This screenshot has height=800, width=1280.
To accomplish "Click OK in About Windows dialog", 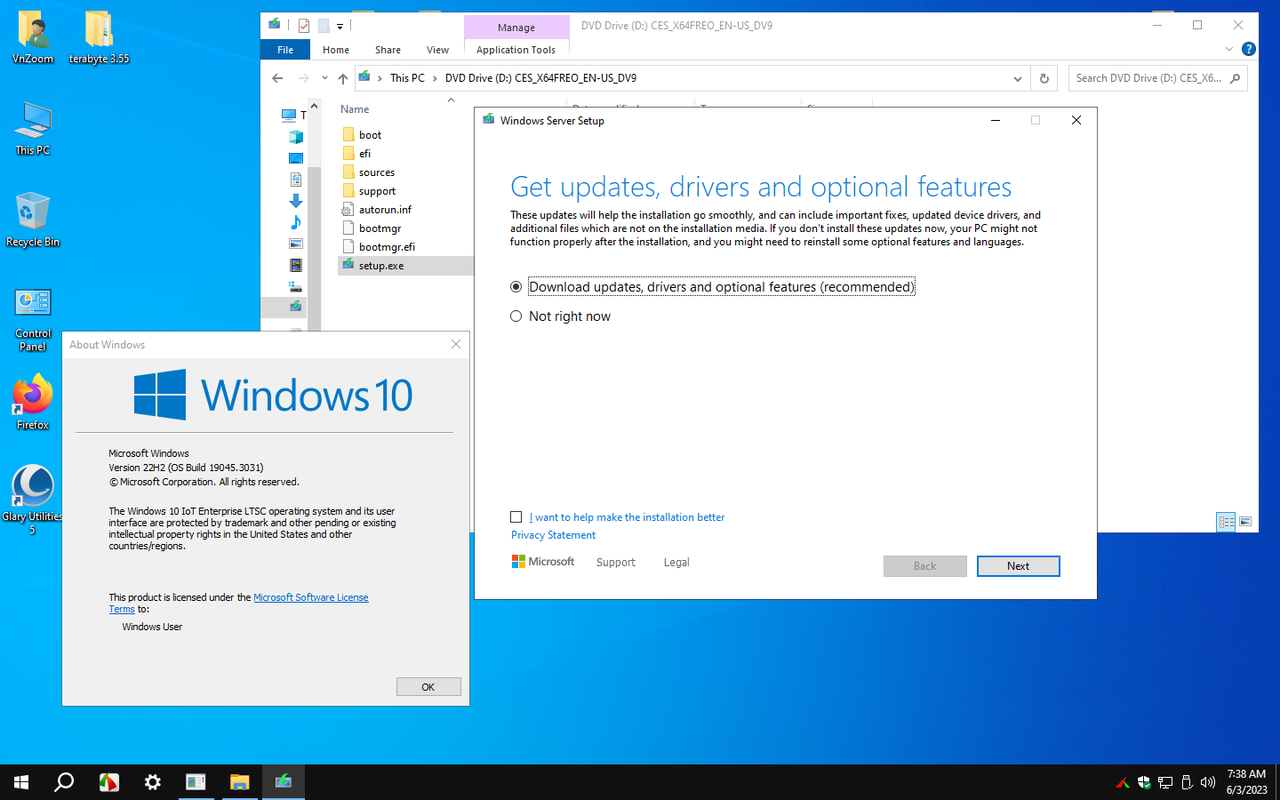I will pyautogui.click(x=428, y=687).
